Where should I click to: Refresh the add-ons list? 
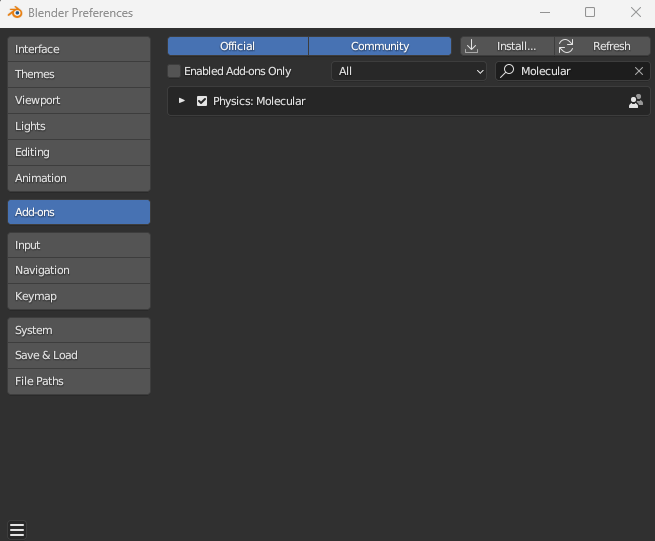point(602,46)
